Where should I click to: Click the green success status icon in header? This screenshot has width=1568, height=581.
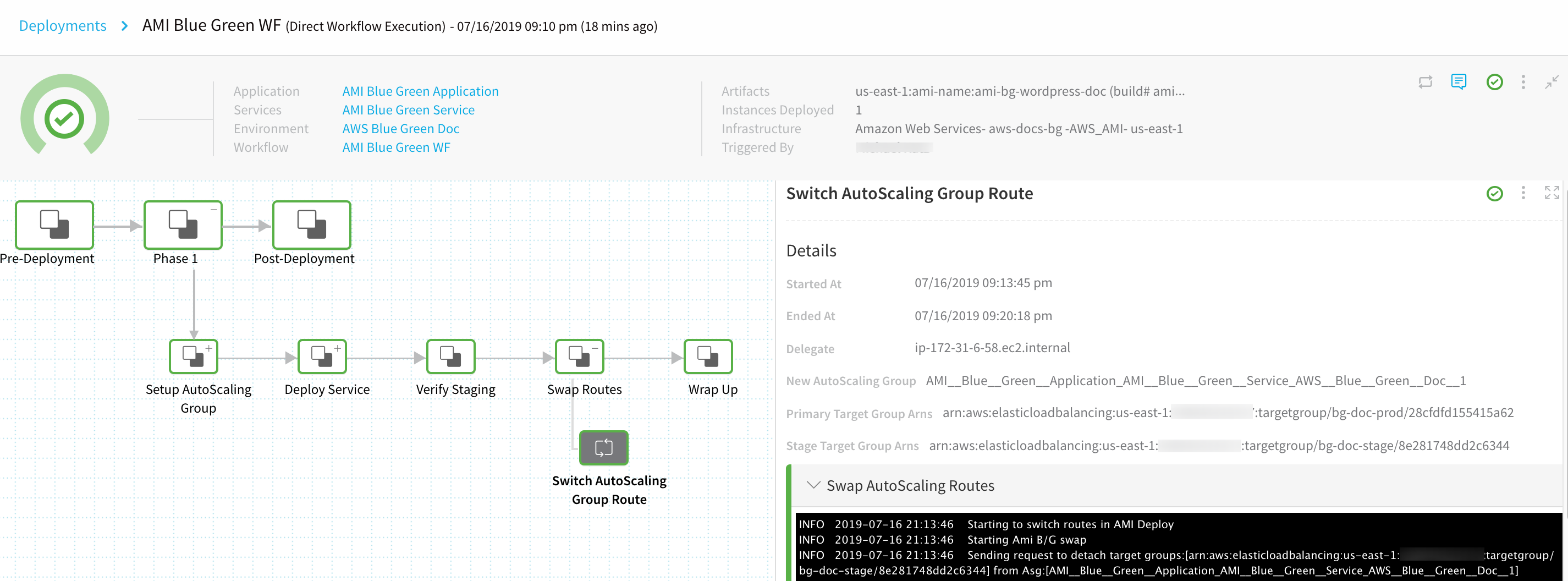pos(1494,81)
